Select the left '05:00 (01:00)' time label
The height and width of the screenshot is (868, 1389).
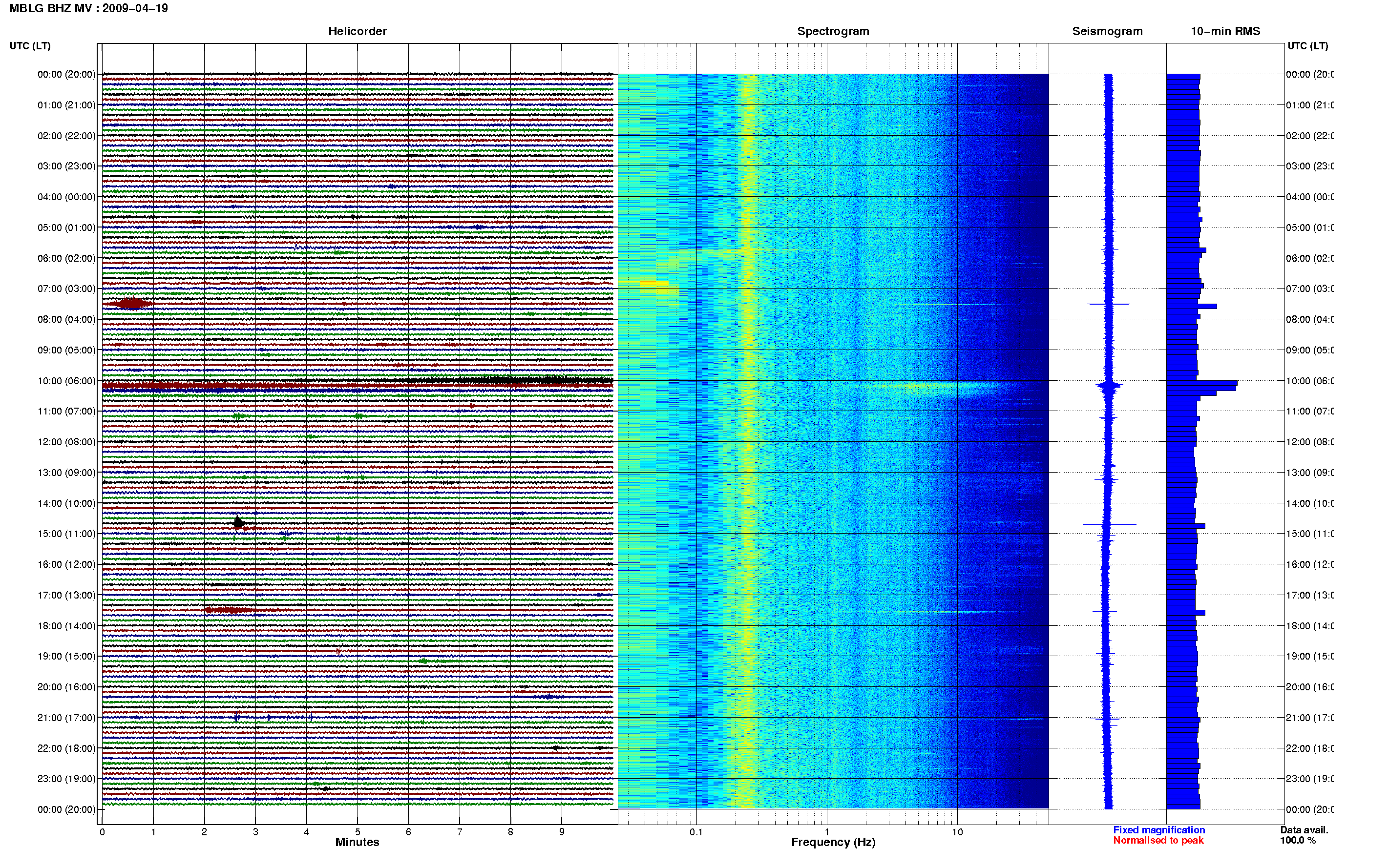66,227
